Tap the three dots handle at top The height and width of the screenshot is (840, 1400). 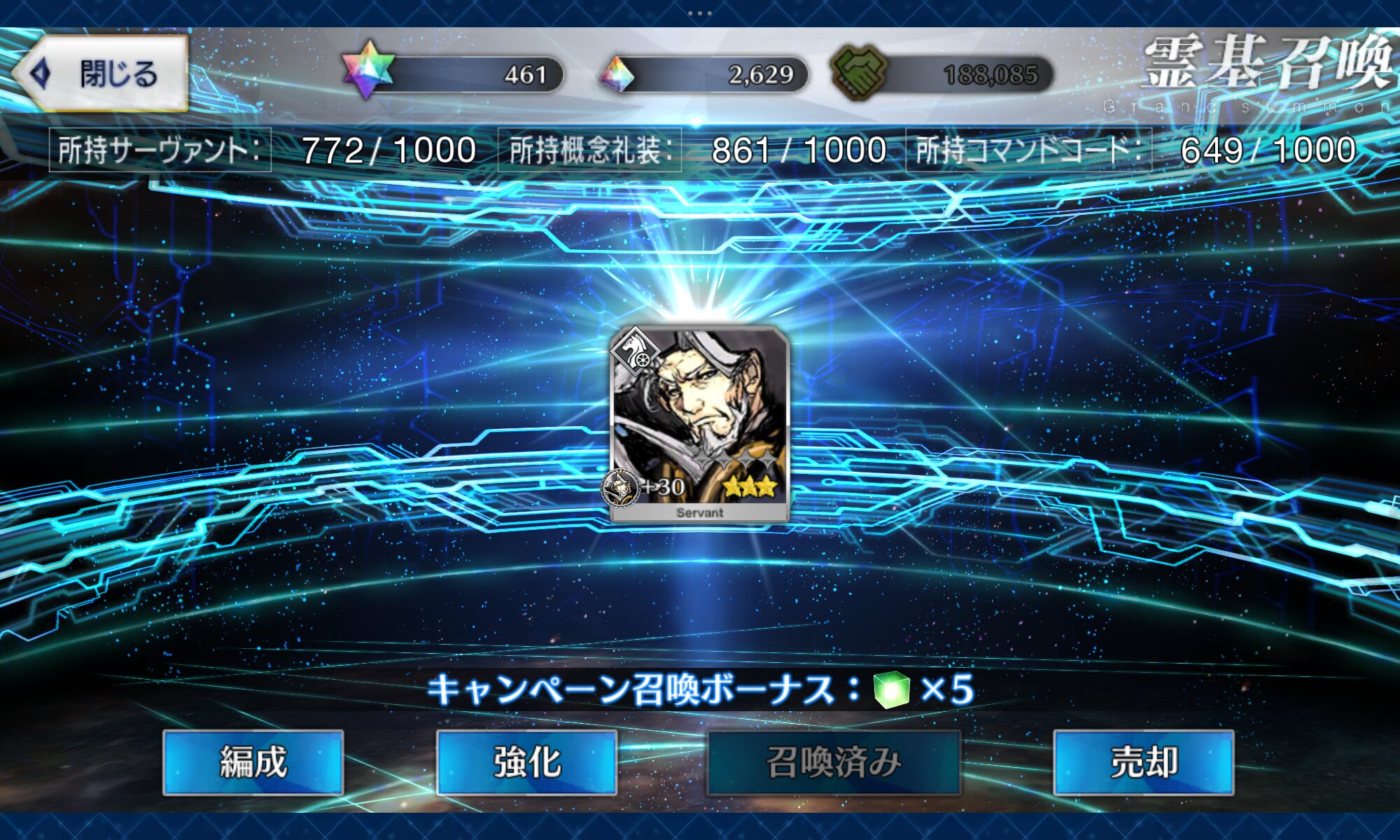click(700, 13)
